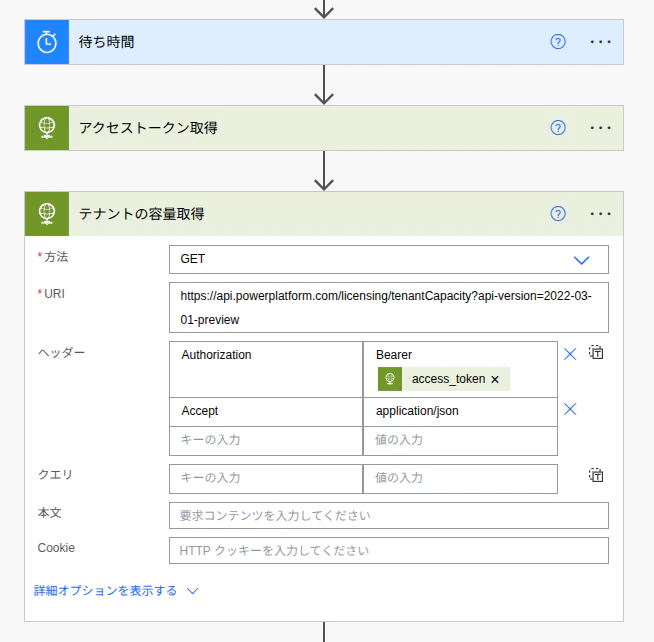Click the application/json header value field
The width and height of the screenshot is (654, 642).
[x=460, y=412]
